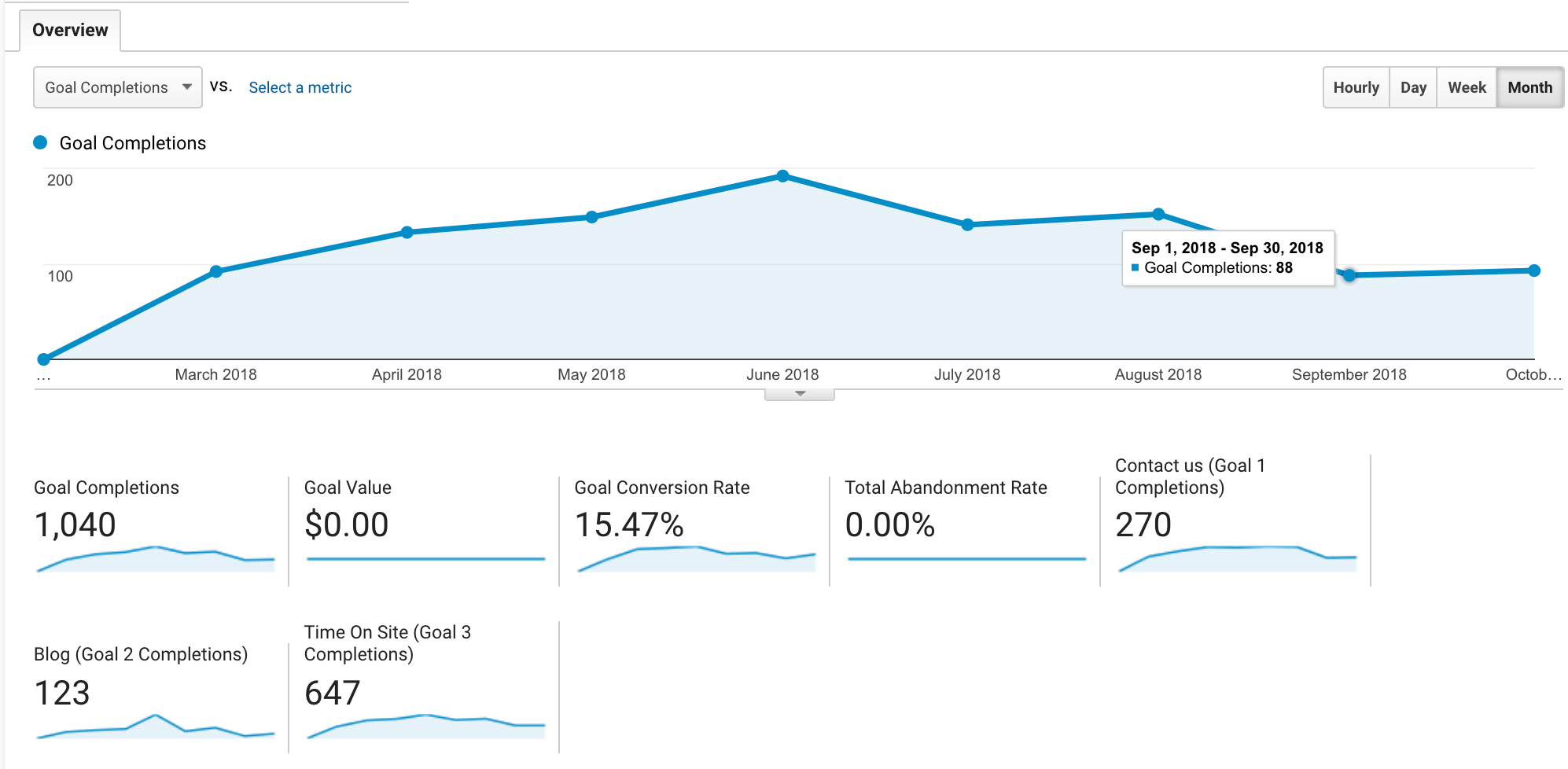Click the August 2018 data point

pos(1158,214)
